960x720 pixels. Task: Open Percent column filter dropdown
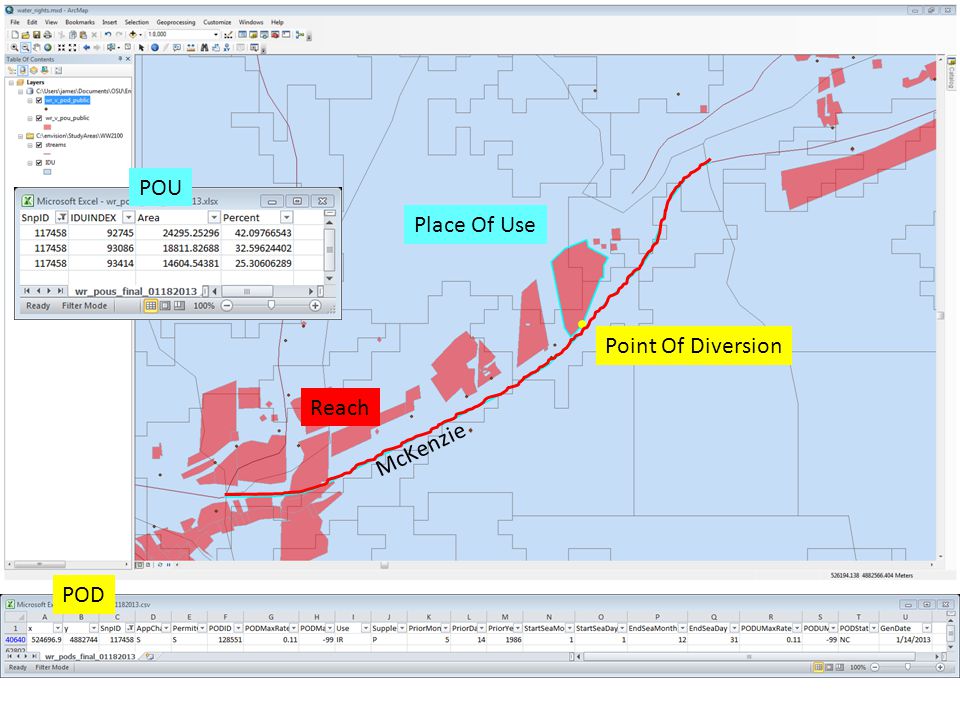coord(286,217)
